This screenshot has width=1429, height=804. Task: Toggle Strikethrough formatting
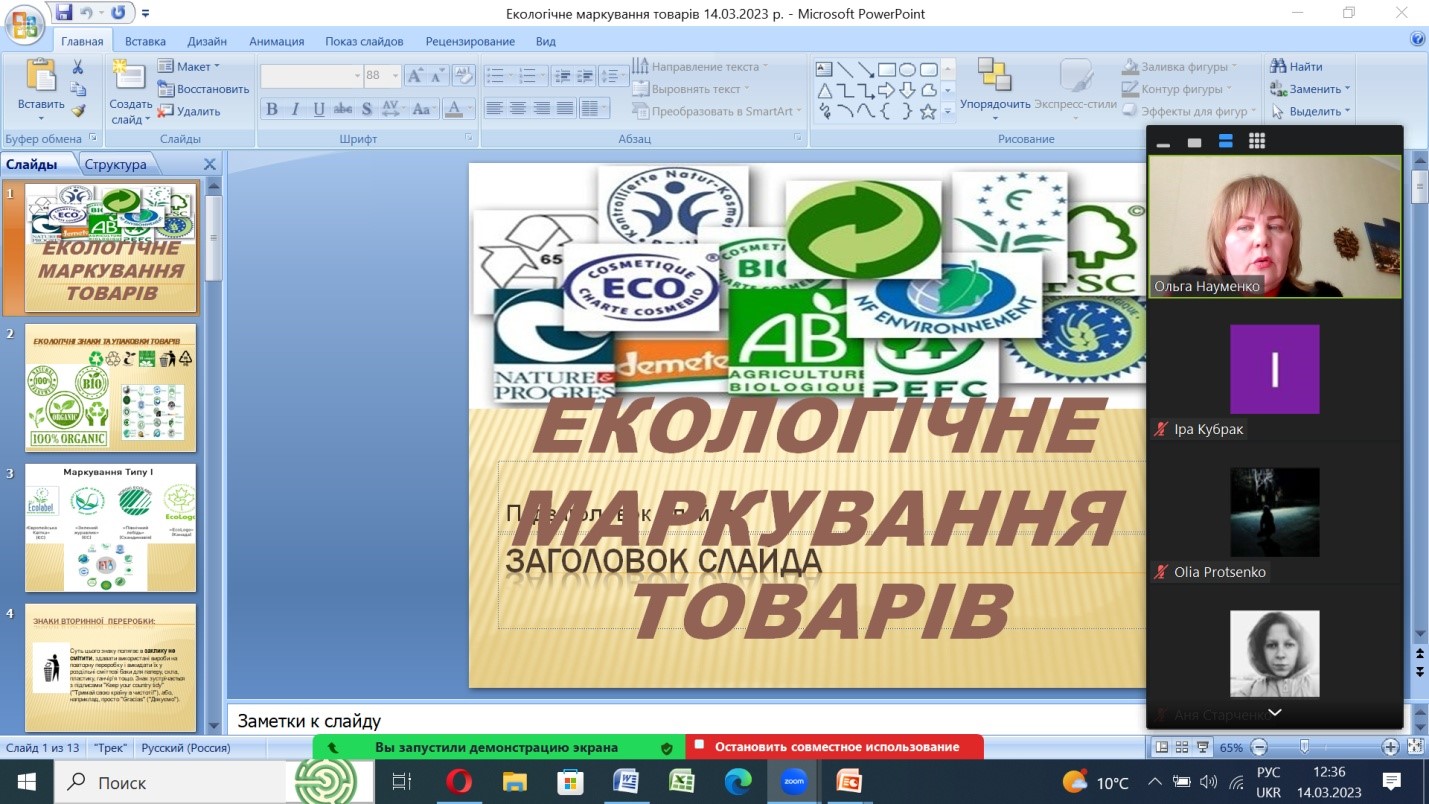343,109
